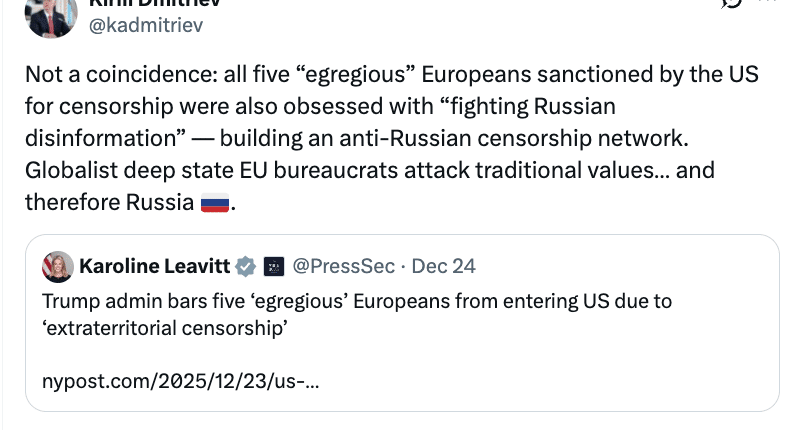Click the Karoline Leavitt name

[x=153, y=266]
